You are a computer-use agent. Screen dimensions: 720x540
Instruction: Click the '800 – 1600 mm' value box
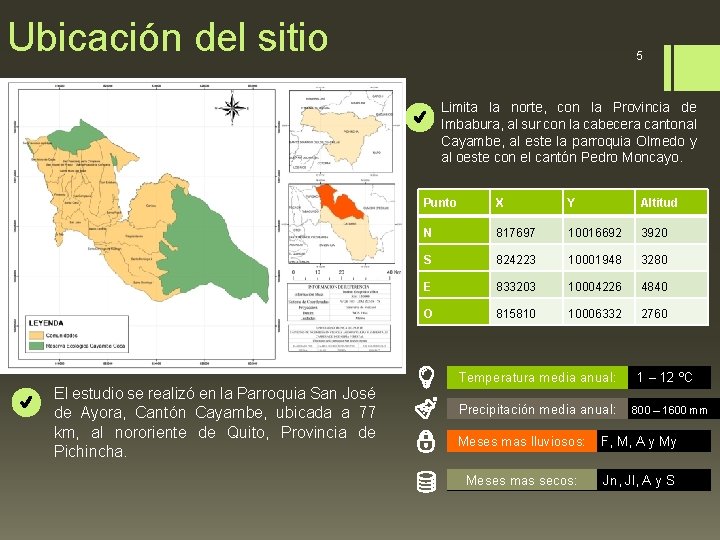(674, 409)
